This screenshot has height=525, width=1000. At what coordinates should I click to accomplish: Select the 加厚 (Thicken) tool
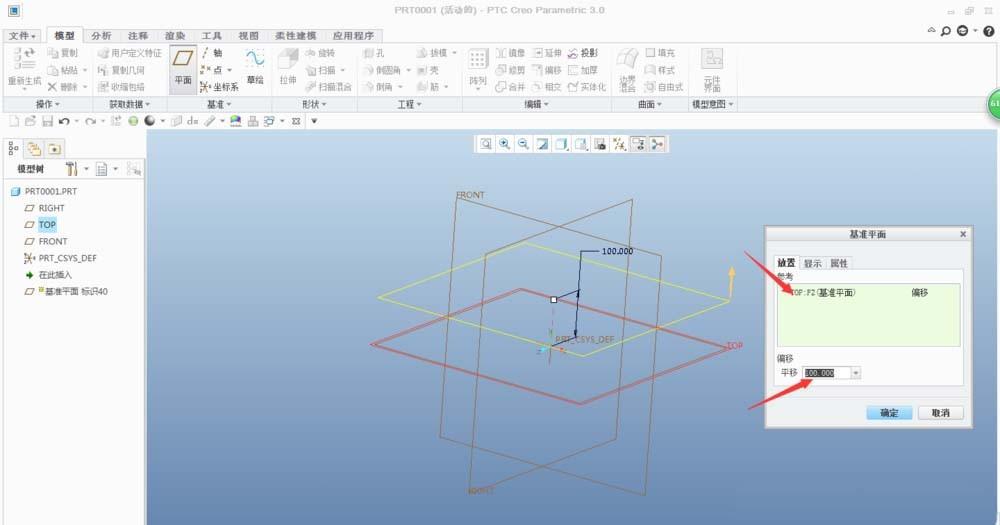[x=583, y=70]
